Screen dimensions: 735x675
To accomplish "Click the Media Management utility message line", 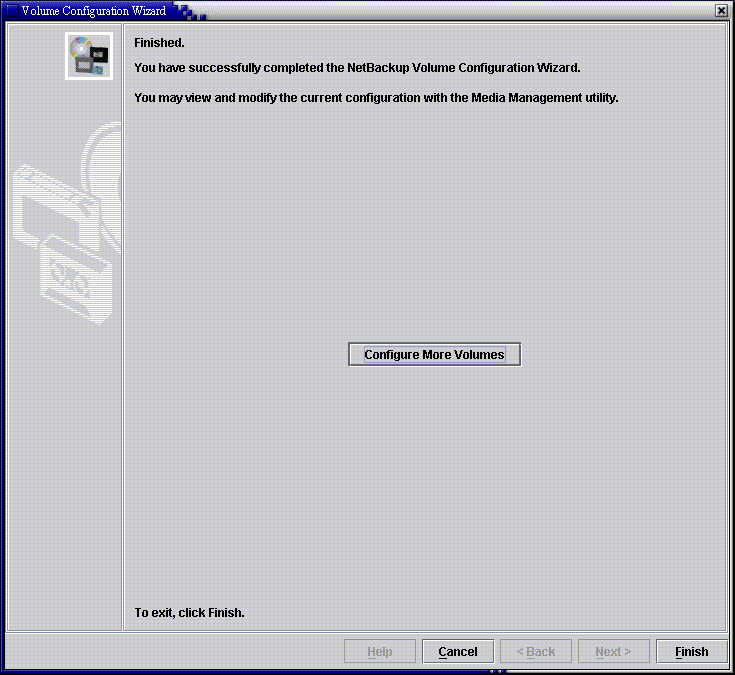I will [x=376, y=98].
